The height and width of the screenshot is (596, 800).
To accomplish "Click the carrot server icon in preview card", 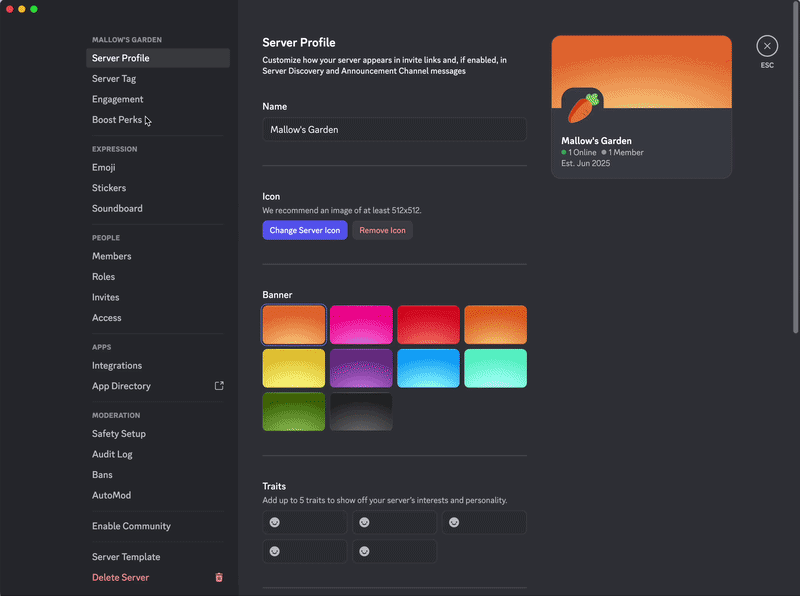I will [x=583, y=107].
